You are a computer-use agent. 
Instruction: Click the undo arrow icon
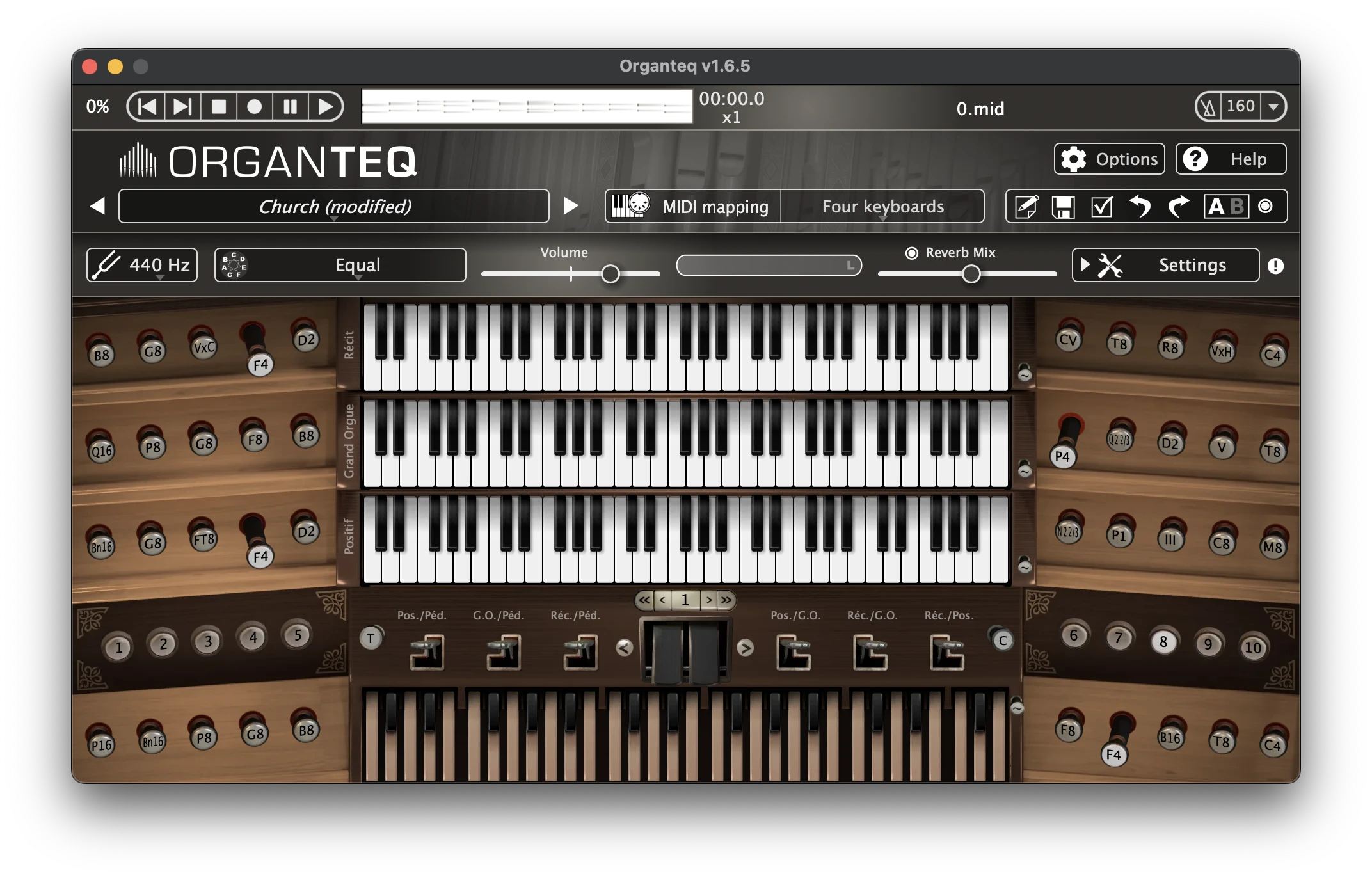pos(1140,207)
